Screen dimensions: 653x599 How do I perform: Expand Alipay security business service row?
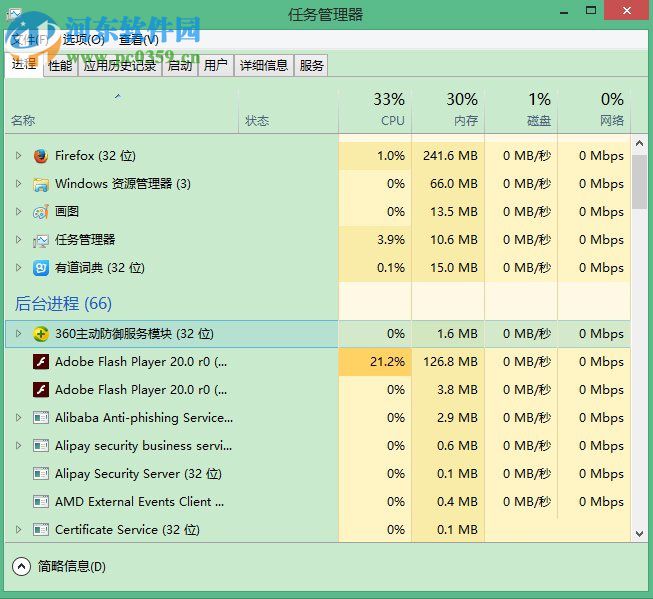pos(18,445)
